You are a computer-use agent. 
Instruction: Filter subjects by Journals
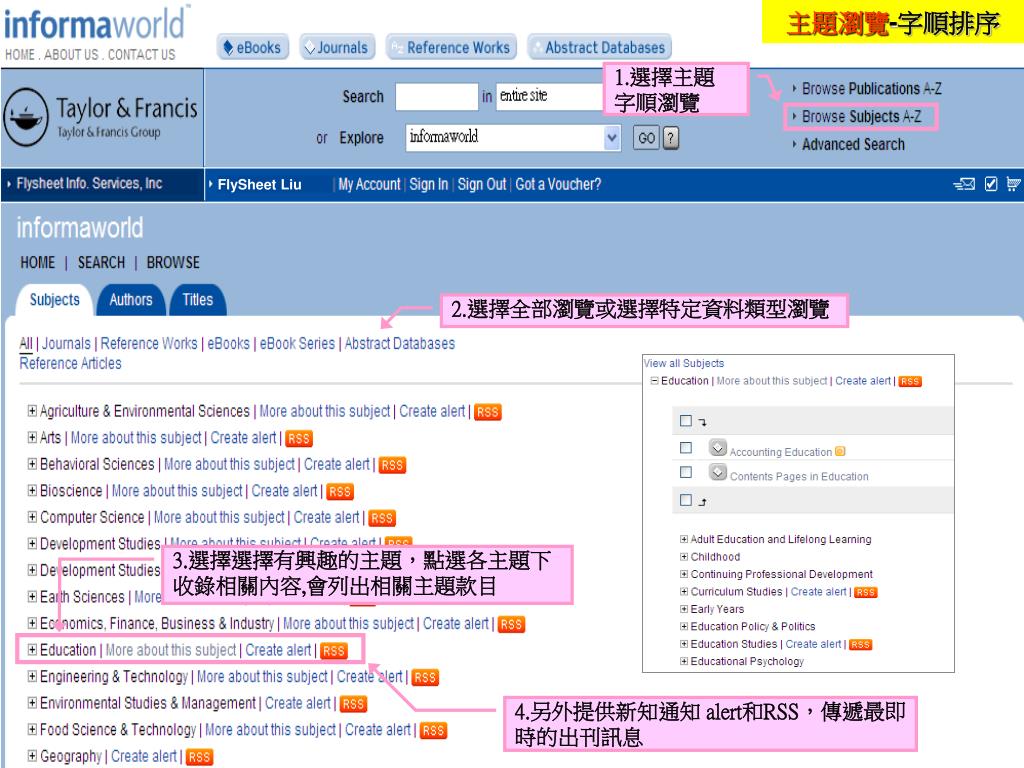[x=66, y=344]
